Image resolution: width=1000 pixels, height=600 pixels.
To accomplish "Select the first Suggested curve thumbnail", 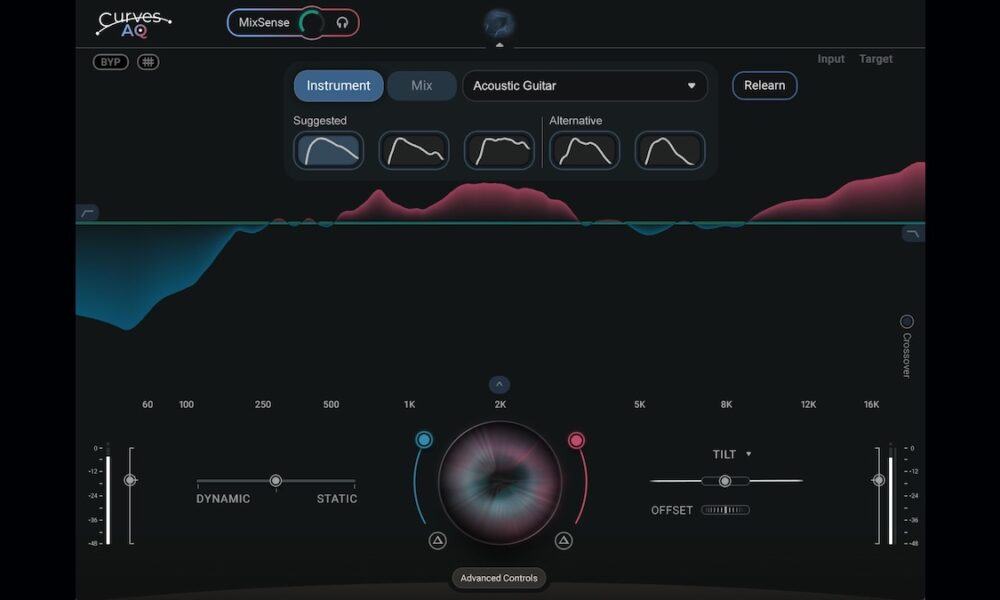I will (x=328, y=150).
